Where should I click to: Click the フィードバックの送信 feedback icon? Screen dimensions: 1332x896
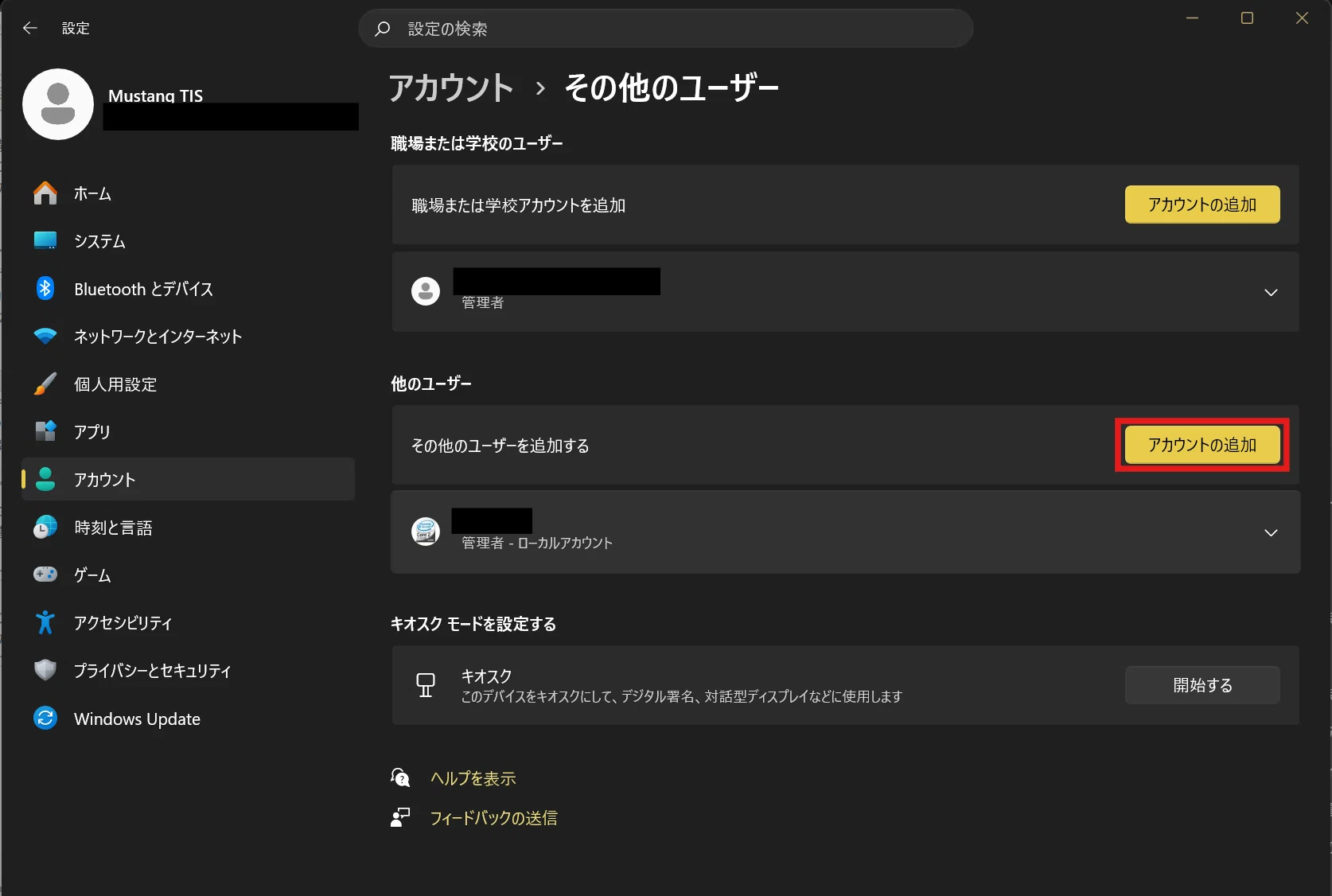coord(400,817)
